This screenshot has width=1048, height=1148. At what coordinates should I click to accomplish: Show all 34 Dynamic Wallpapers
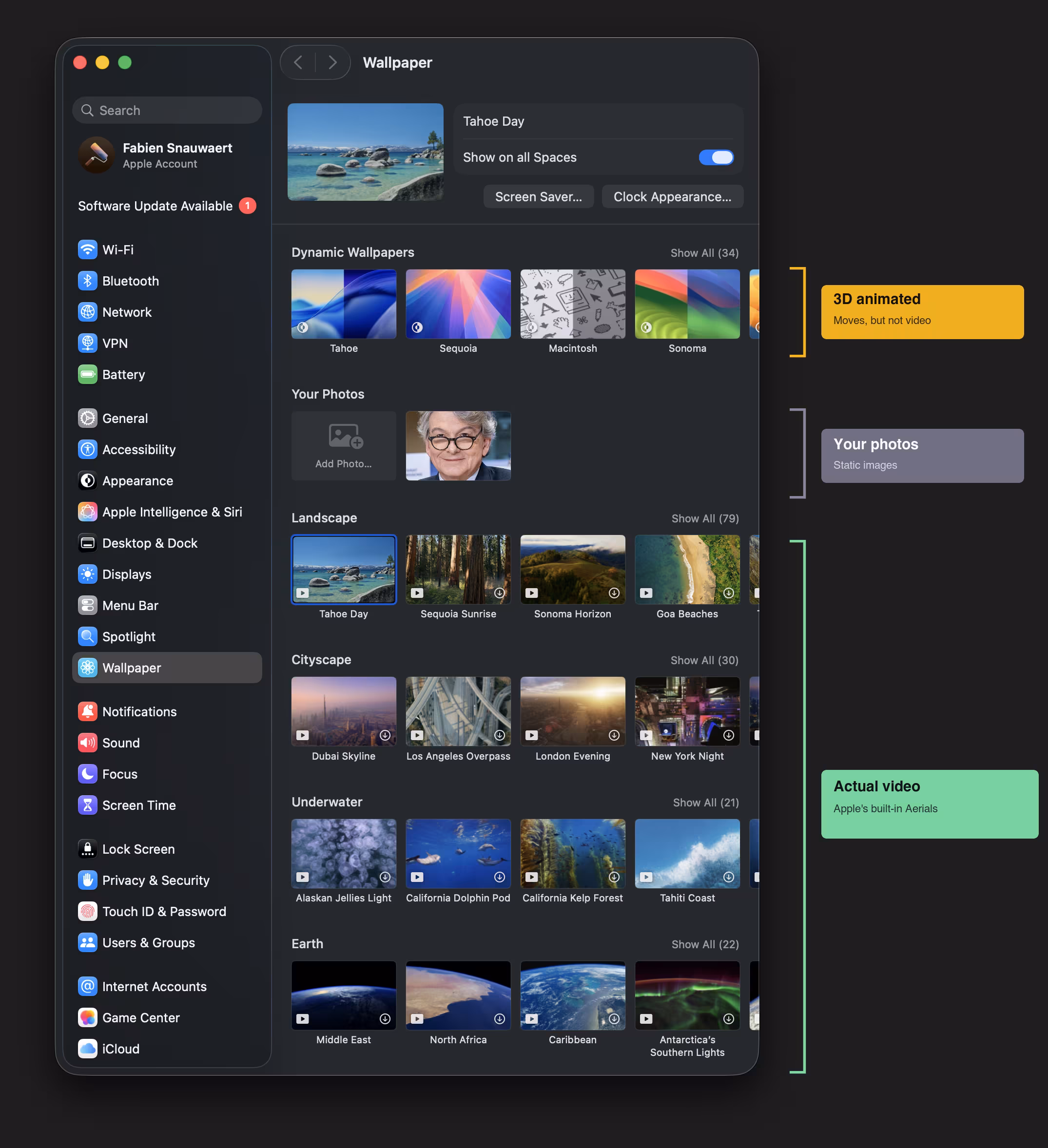coord(704,253)
